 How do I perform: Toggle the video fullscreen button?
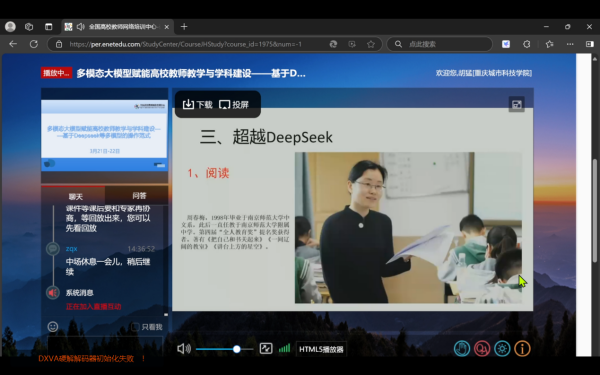[266, 348]
